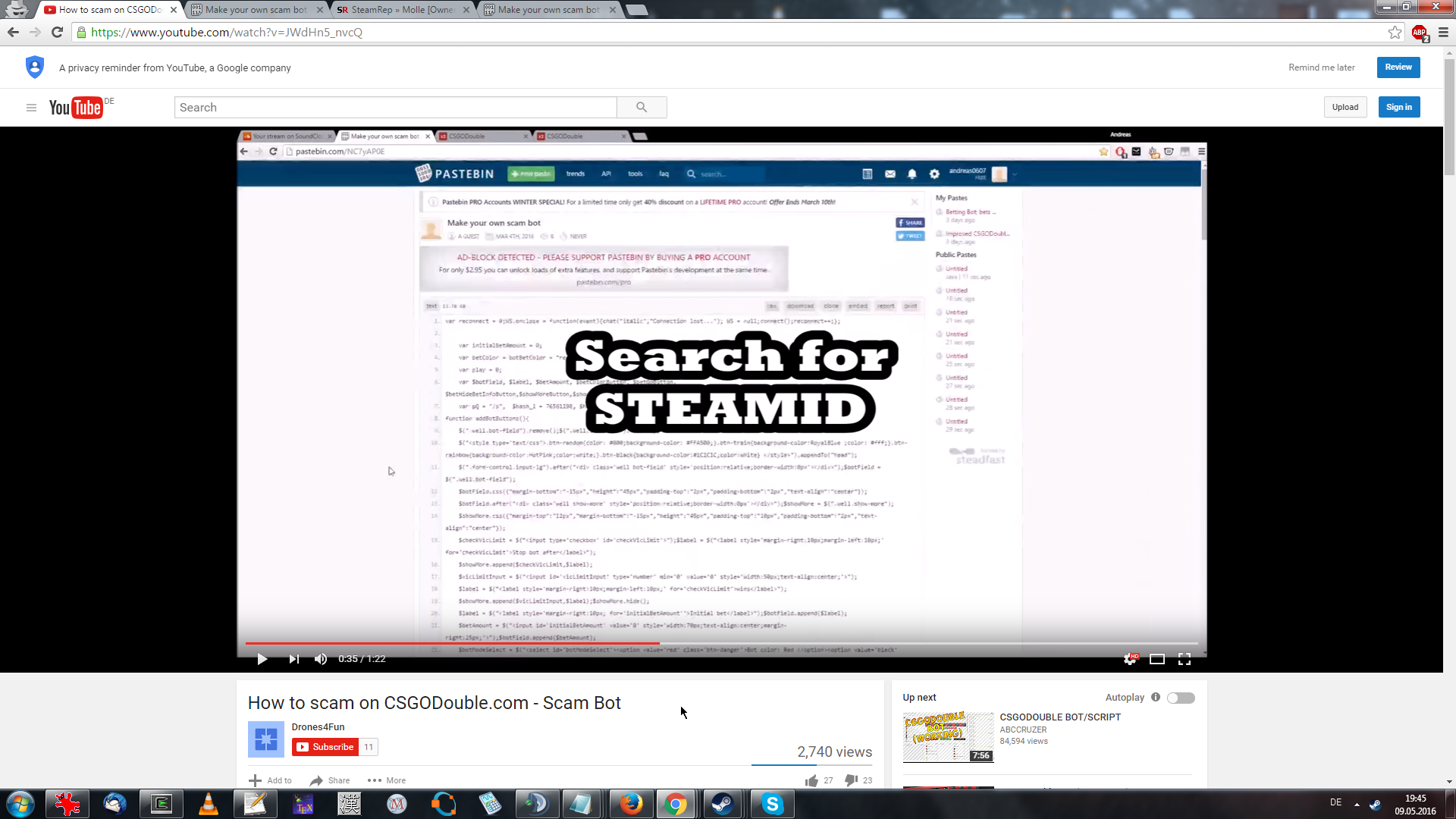
Task: Open video quality settings gear
Action: [1130, 659]
